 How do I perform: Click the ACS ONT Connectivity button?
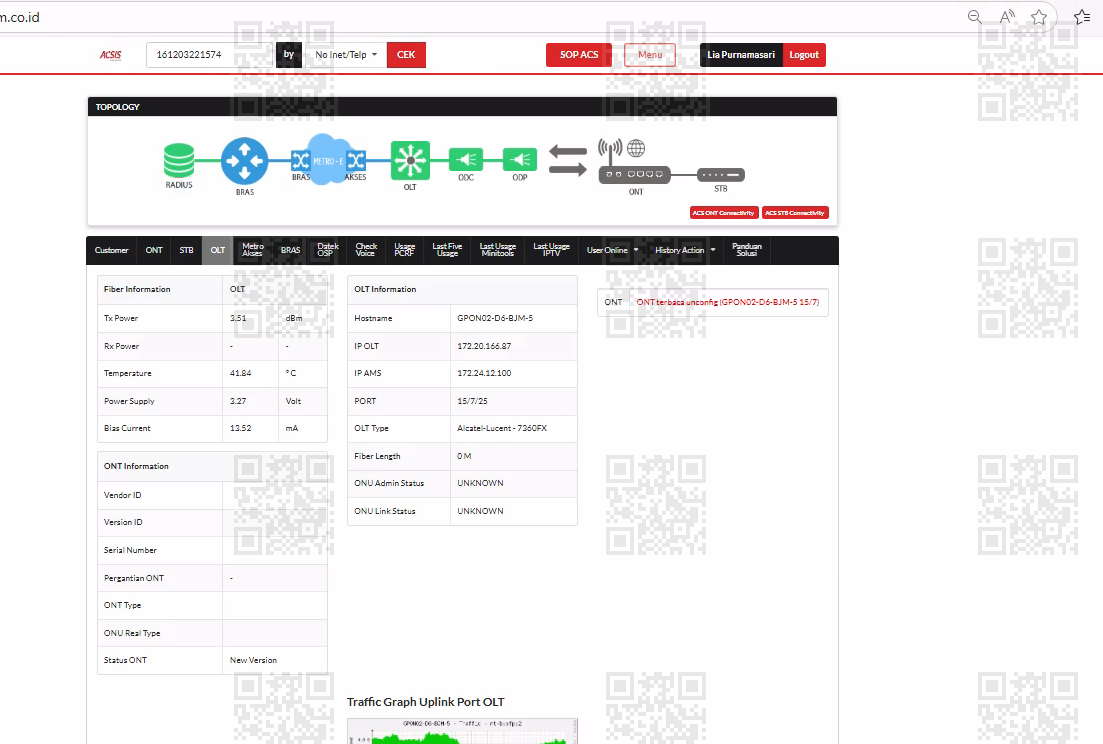(724, 213)
